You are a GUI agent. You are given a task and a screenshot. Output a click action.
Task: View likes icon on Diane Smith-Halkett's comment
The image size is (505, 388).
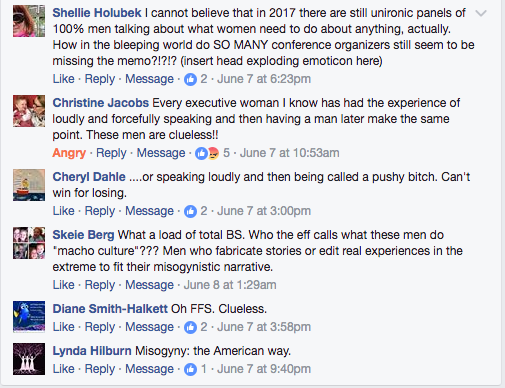(190, 327)
